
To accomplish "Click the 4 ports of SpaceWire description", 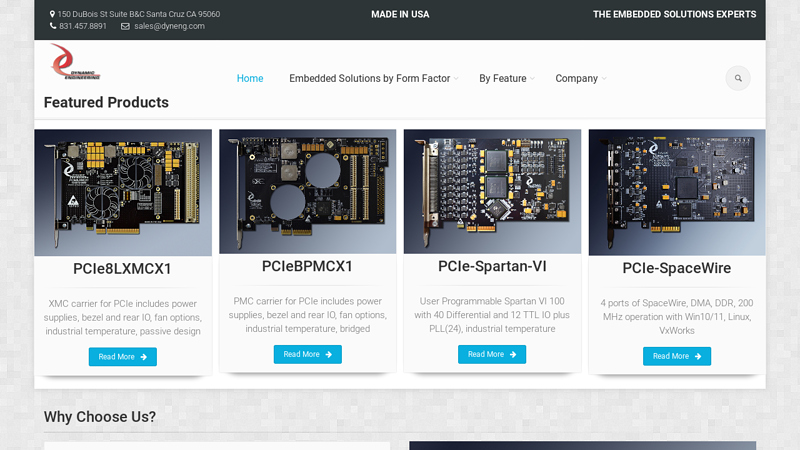I will tap(677, 316).
